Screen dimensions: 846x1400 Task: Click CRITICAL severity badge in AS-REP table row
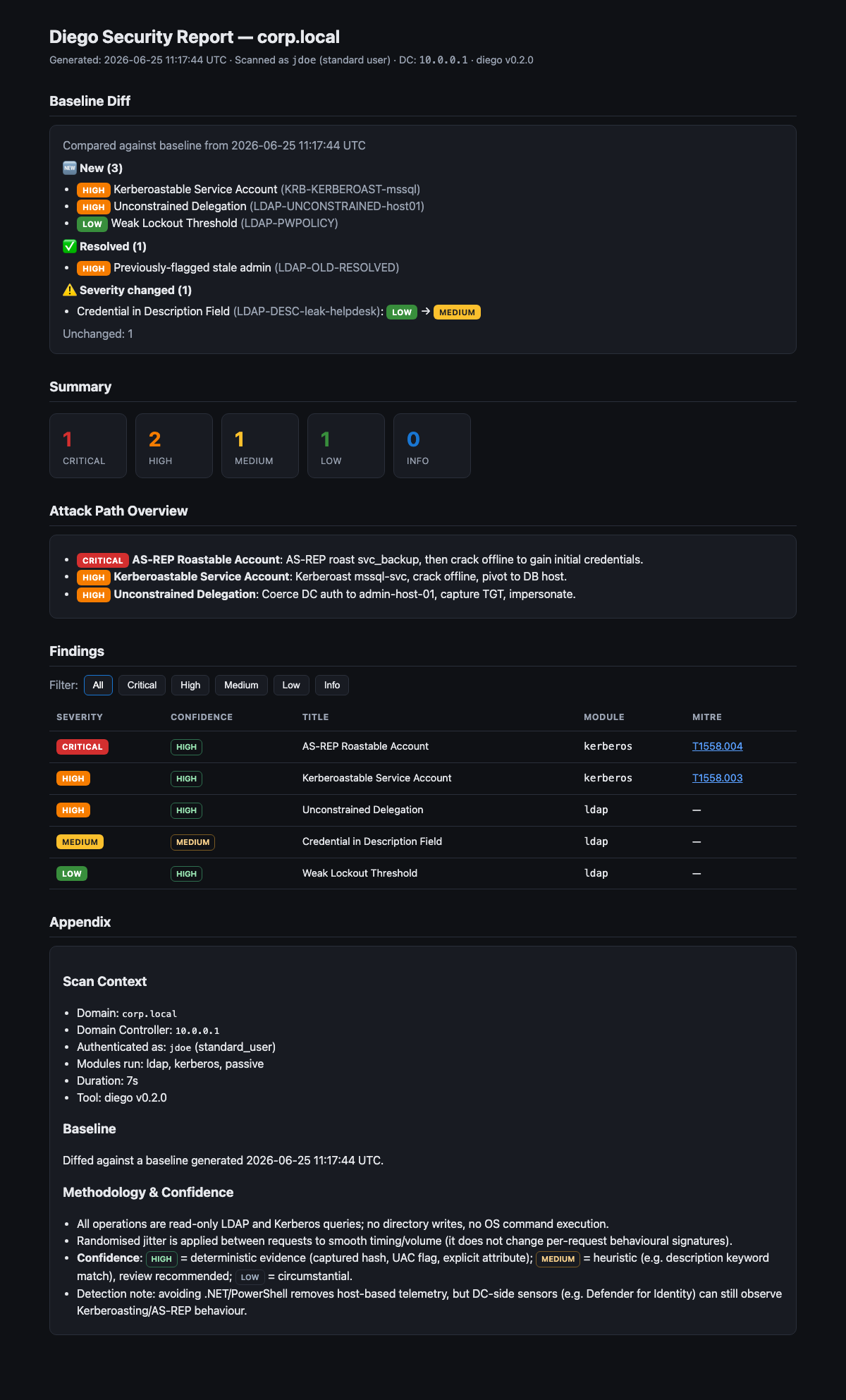(82, 747)
